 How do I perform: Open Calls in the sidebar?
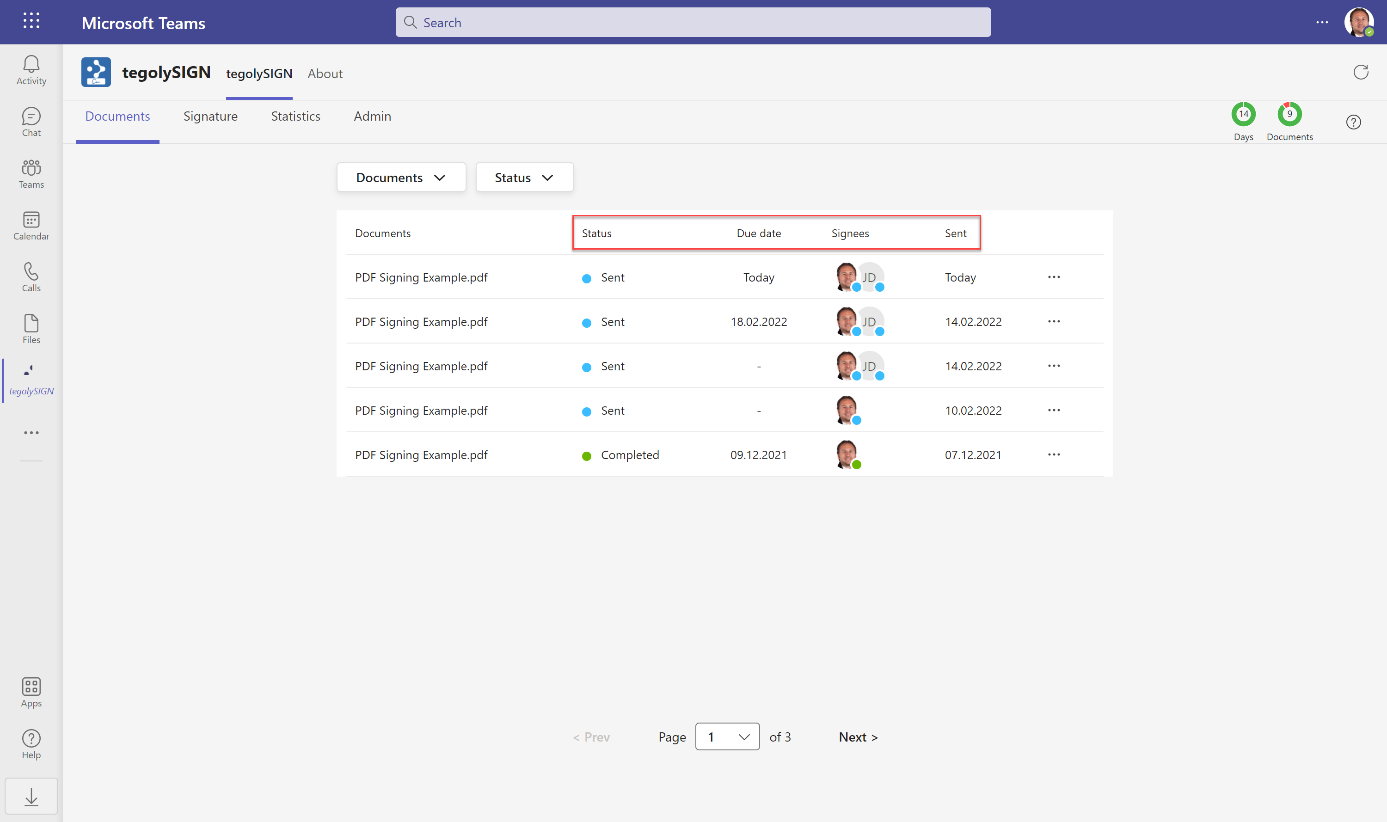click(x=31, y=277)
